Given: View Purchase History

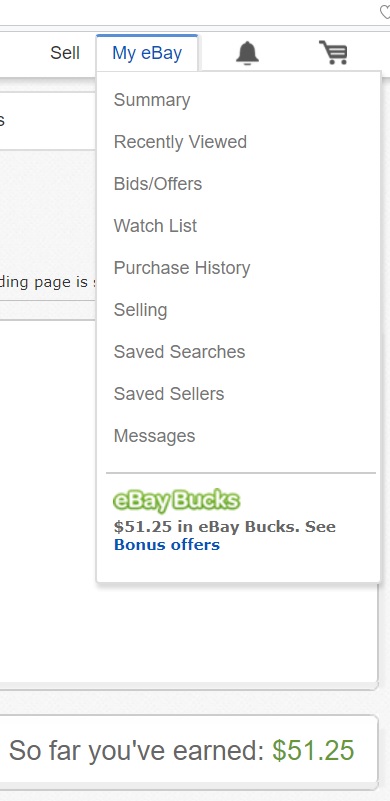Looking at the screenshot, I should [182, 268].
